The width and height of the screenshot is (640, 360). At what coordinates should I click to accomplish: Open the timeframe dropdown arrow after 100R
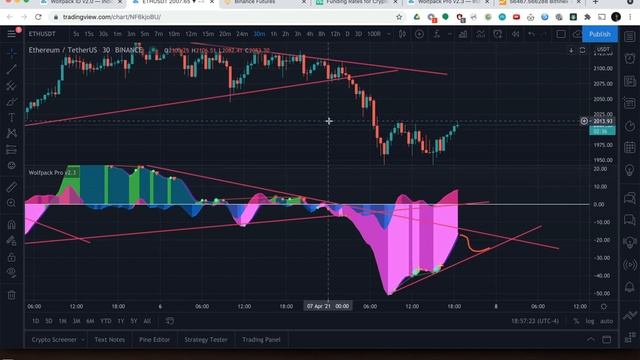pyautogui.click(x=389, y=34)
